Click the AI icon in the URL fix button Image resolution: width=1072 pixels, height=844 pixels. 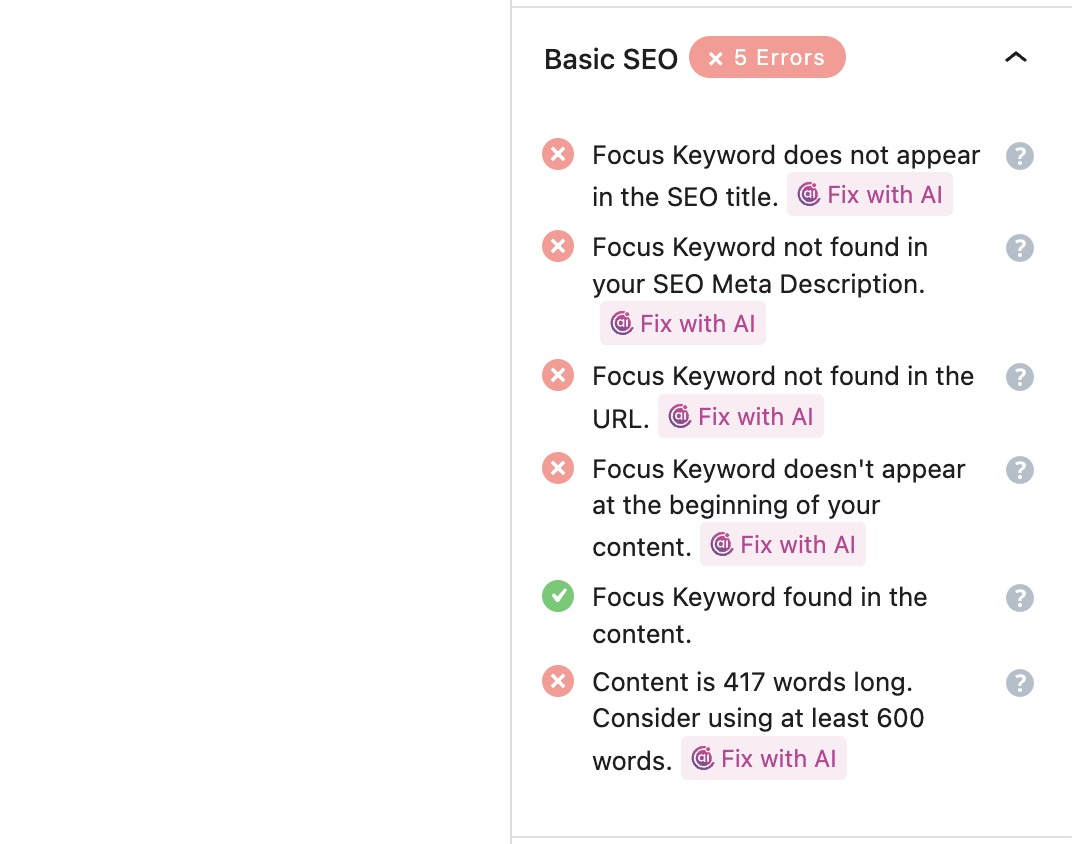(x=681, y=416)
